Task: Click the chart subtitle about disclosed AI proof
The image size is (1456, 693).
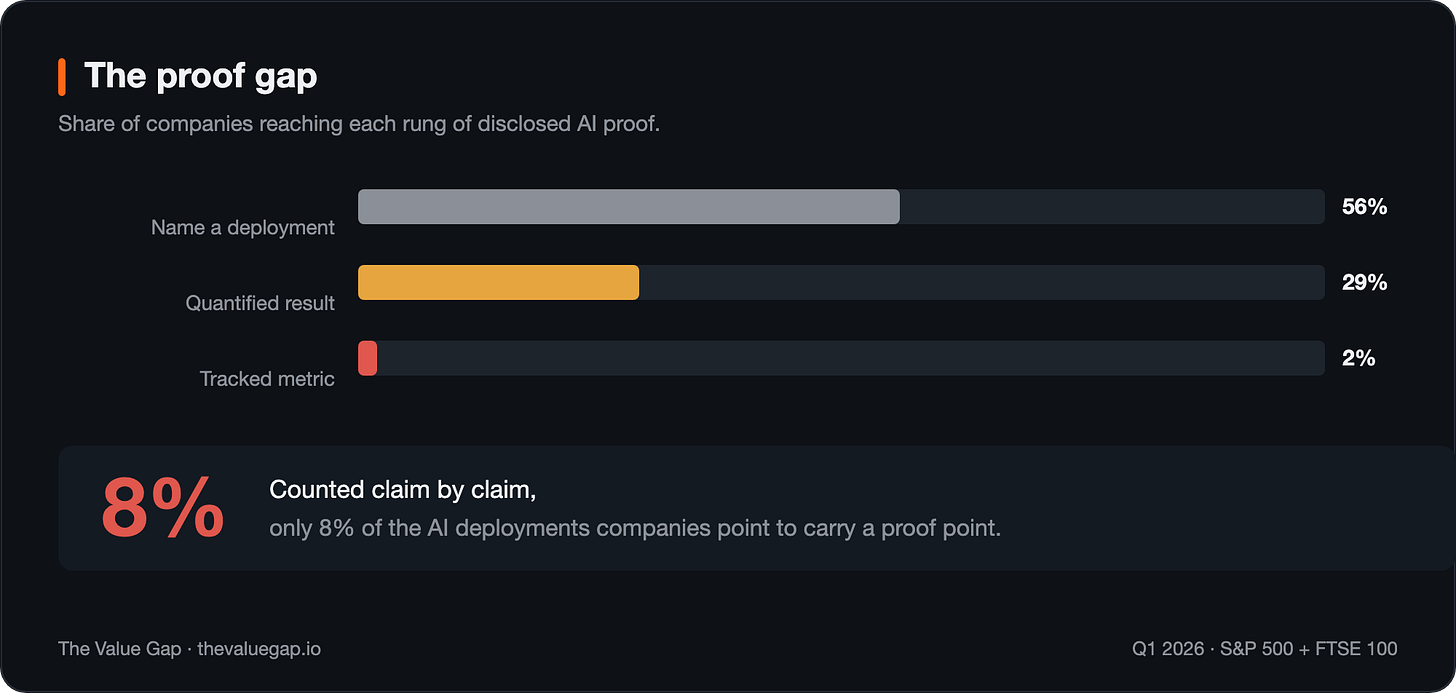Action: 359,125
